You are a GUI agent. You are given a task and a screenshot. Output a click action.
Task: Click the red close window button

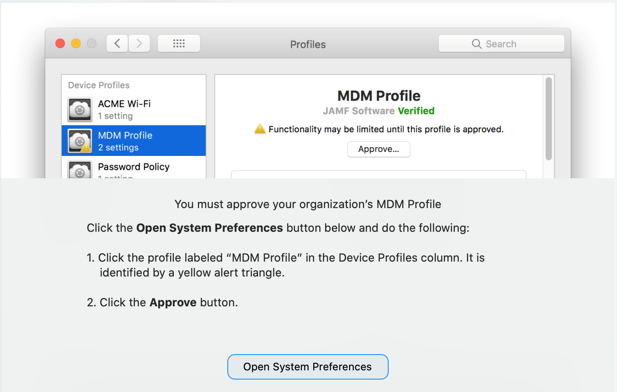[x=60, y=43]
